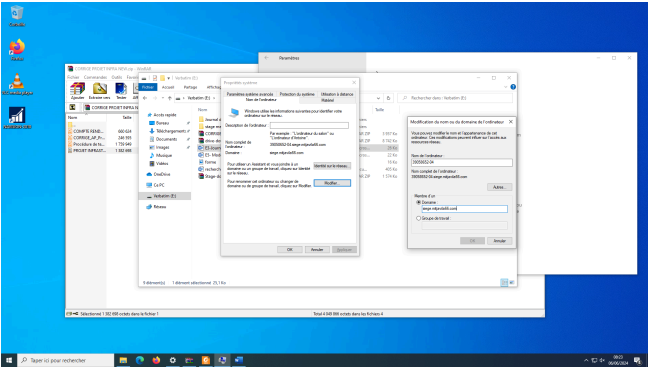Screen dimensions: 651x369
Task: Open Téléchargements in navigation pane
Action: tap(170, 131)
